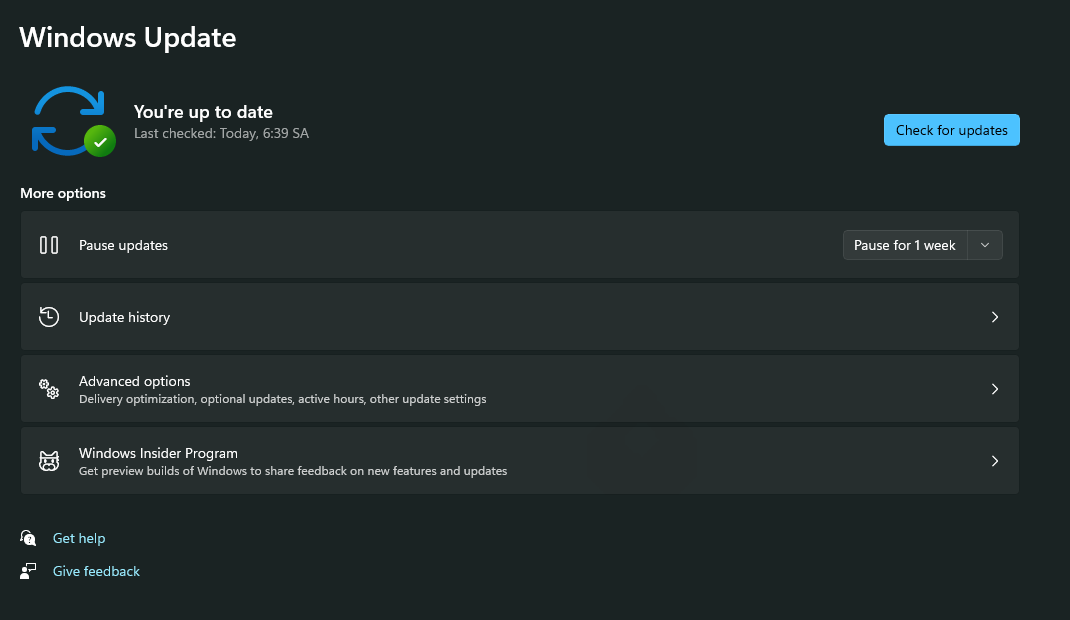Open the Get help link
Viewport: 1070px width, 620px height.
click(x=79, y=538)
